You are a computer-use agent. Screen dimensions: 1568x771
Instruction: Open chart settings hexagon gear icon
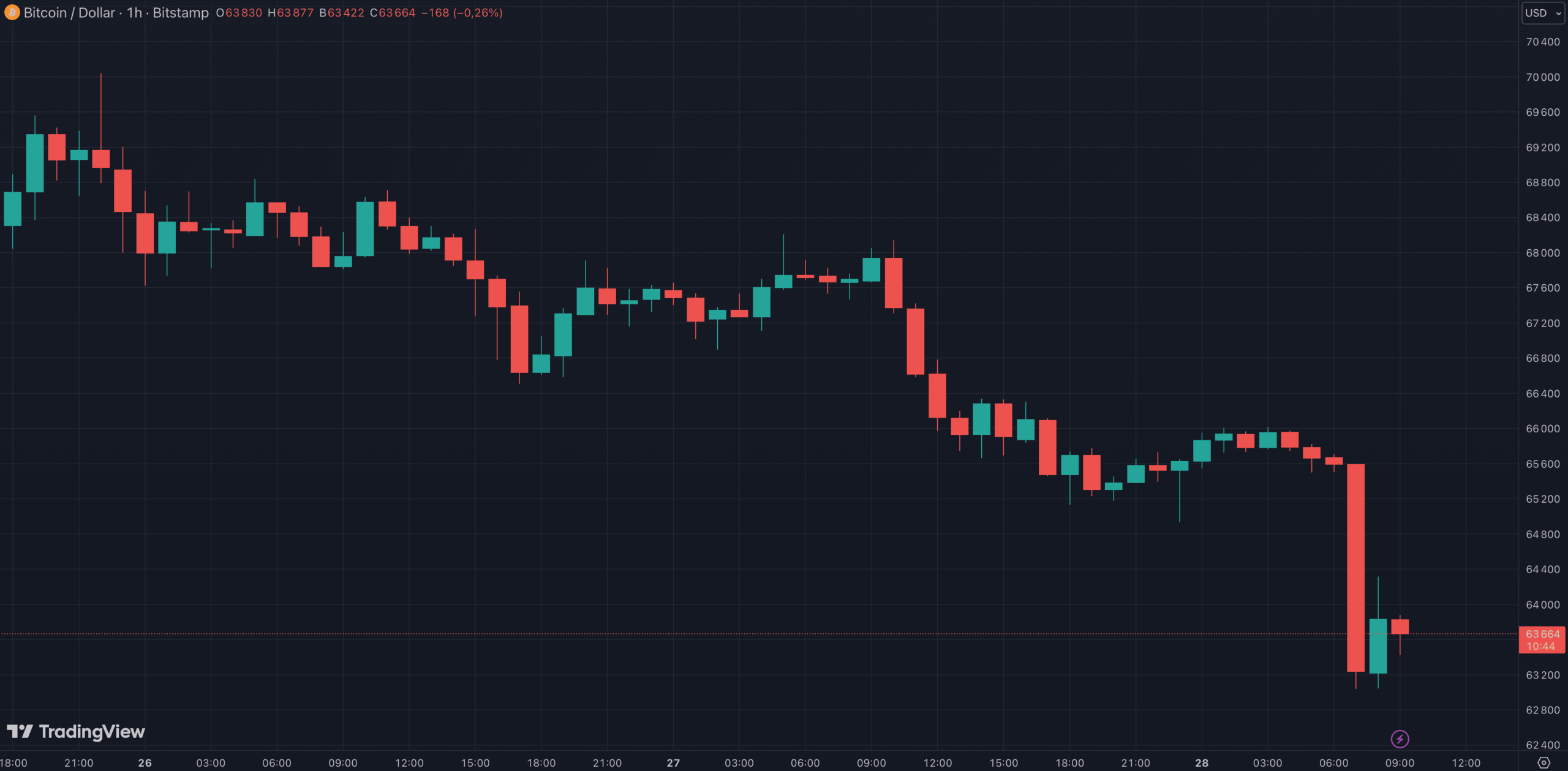1543,762
